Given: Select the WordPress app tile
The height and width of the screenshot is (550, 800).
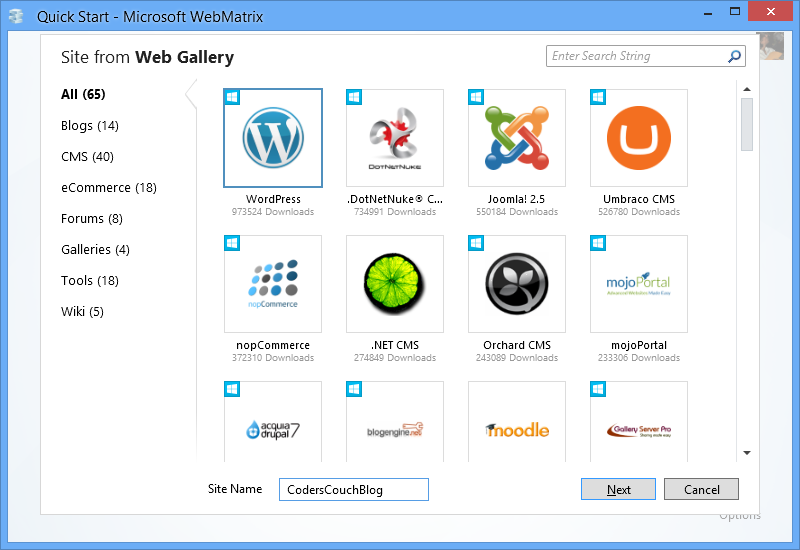Looking at the screenshot, I should (273, 138).
